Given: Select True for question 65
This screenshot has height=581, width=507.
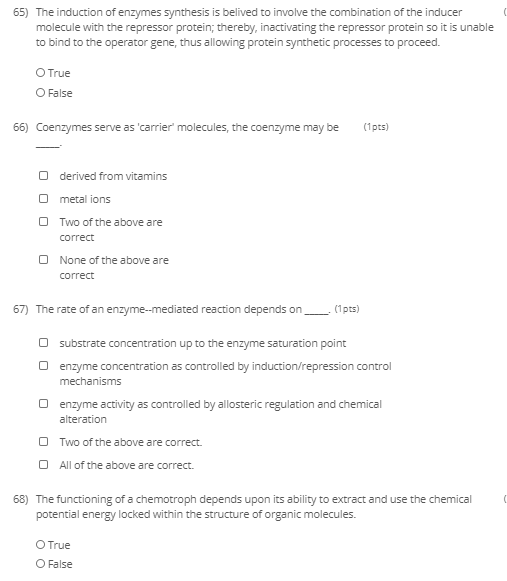Looking at the screenshot, I should tap(41, 73).
